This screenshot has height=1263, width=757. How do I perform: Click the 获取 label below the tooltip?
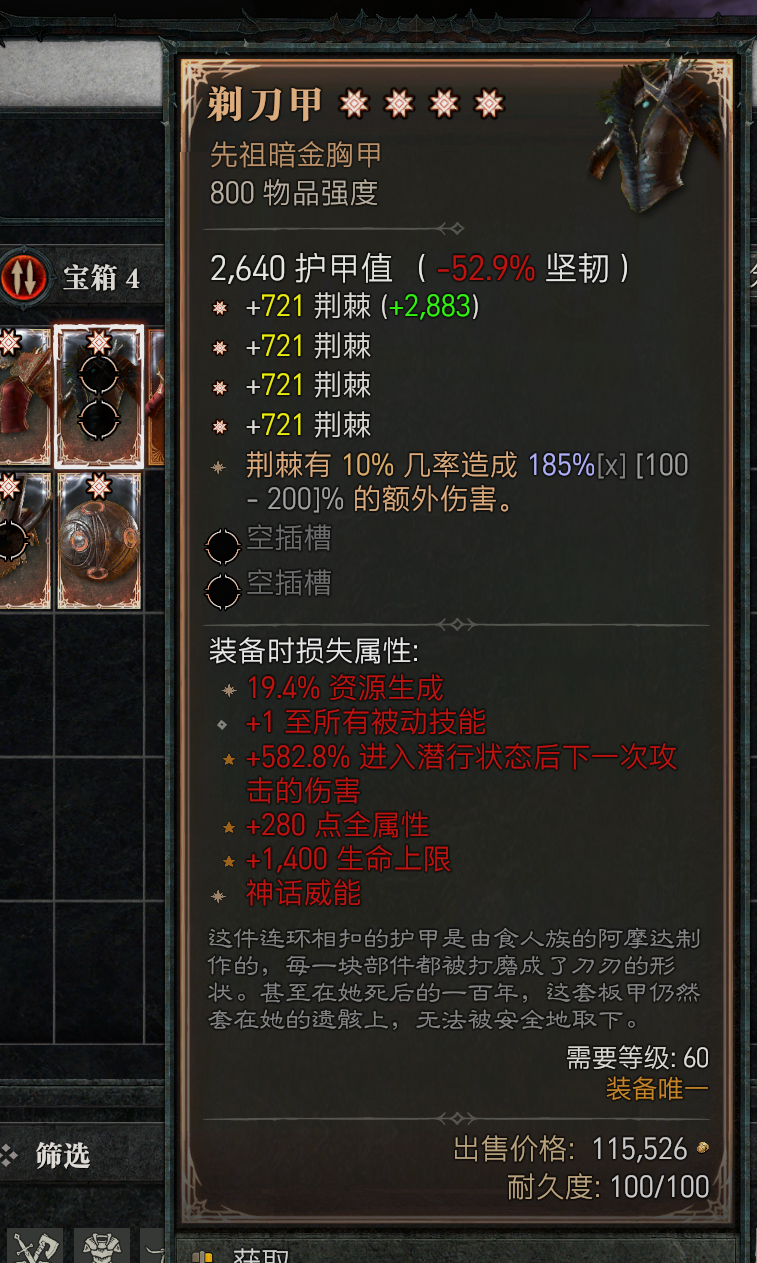261,1256
